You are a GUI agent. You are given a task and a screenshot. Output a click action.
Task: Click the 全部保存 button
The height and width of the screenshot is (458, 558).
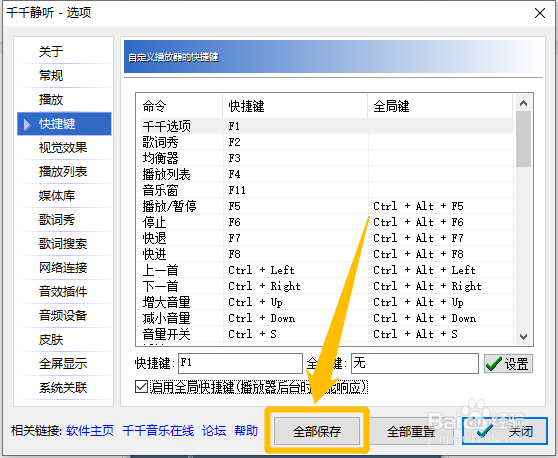click(x=317, y=431)
